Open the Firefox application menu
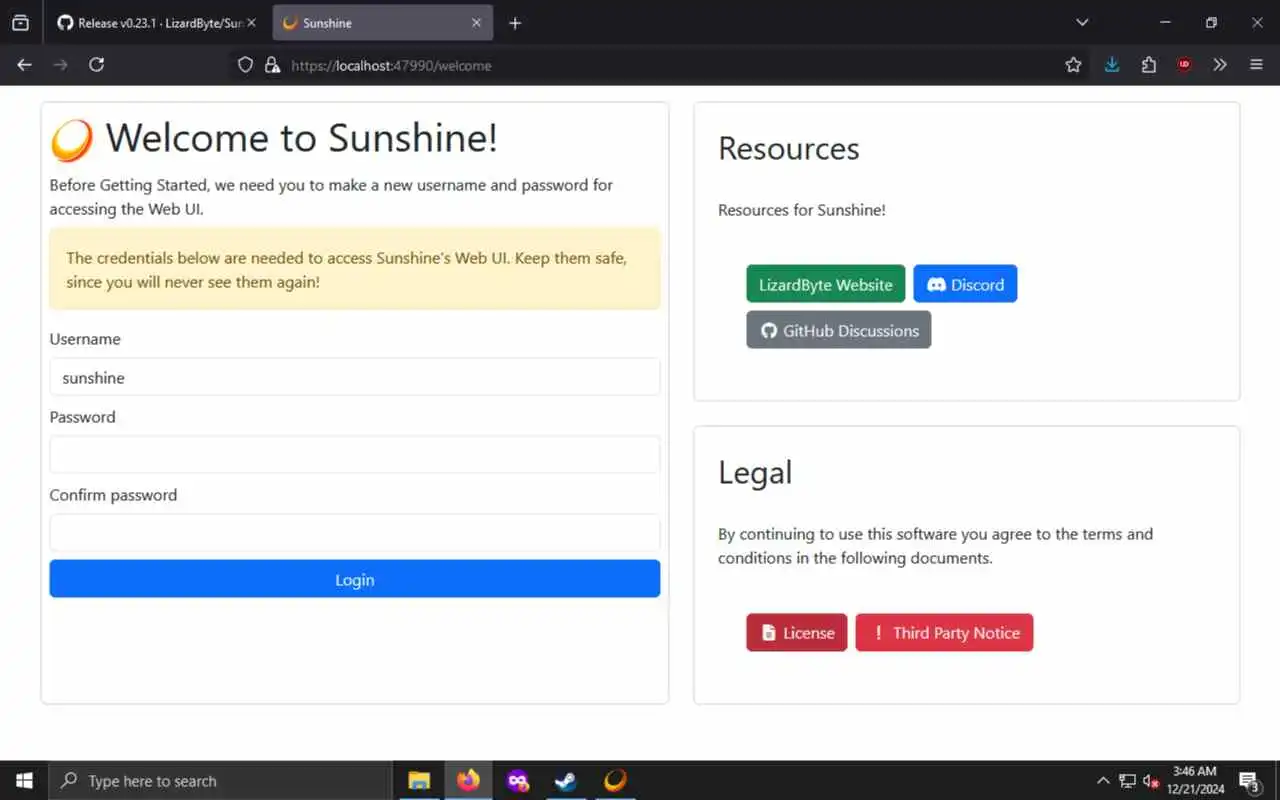This screenshot has height=800, width=1280. pos(1257,65)
